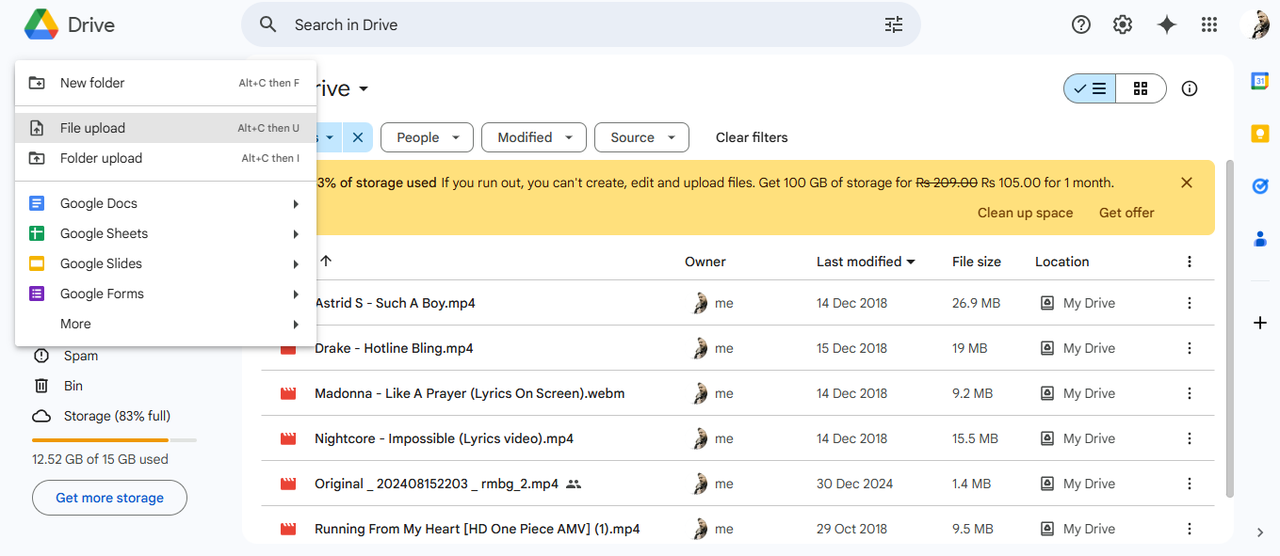The image size is (1280, 556).
Task: Open the Help question mark icon
Action: click(x=1081, y=25)
